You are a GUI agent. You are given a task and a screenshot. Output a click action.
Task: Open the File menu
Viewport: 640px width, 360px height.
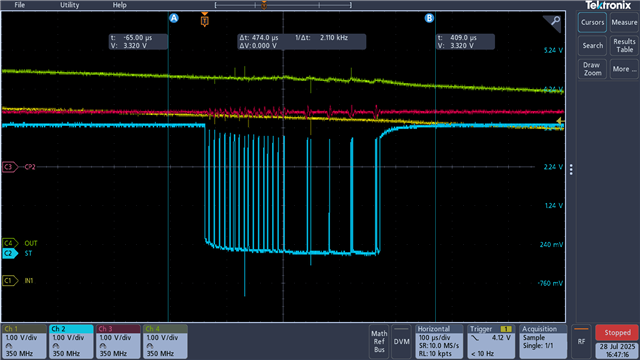(x=20, y=5)
